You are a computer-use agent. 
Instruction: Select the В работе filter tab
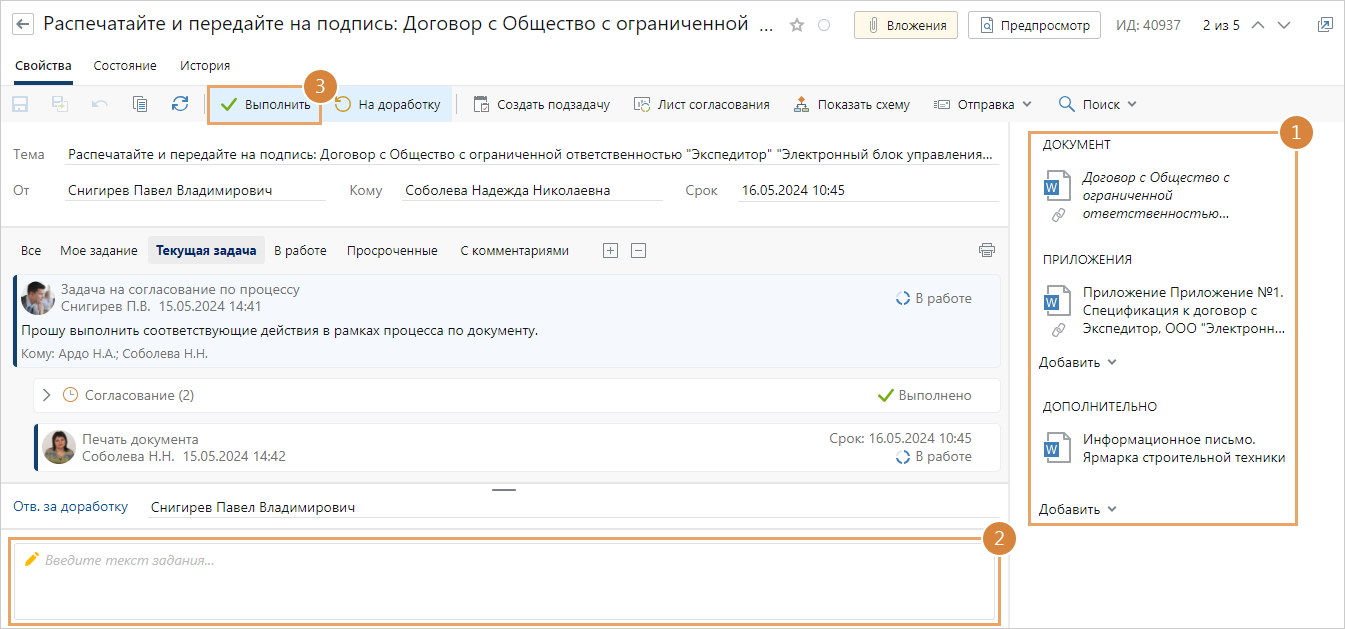tap(300, 251)
